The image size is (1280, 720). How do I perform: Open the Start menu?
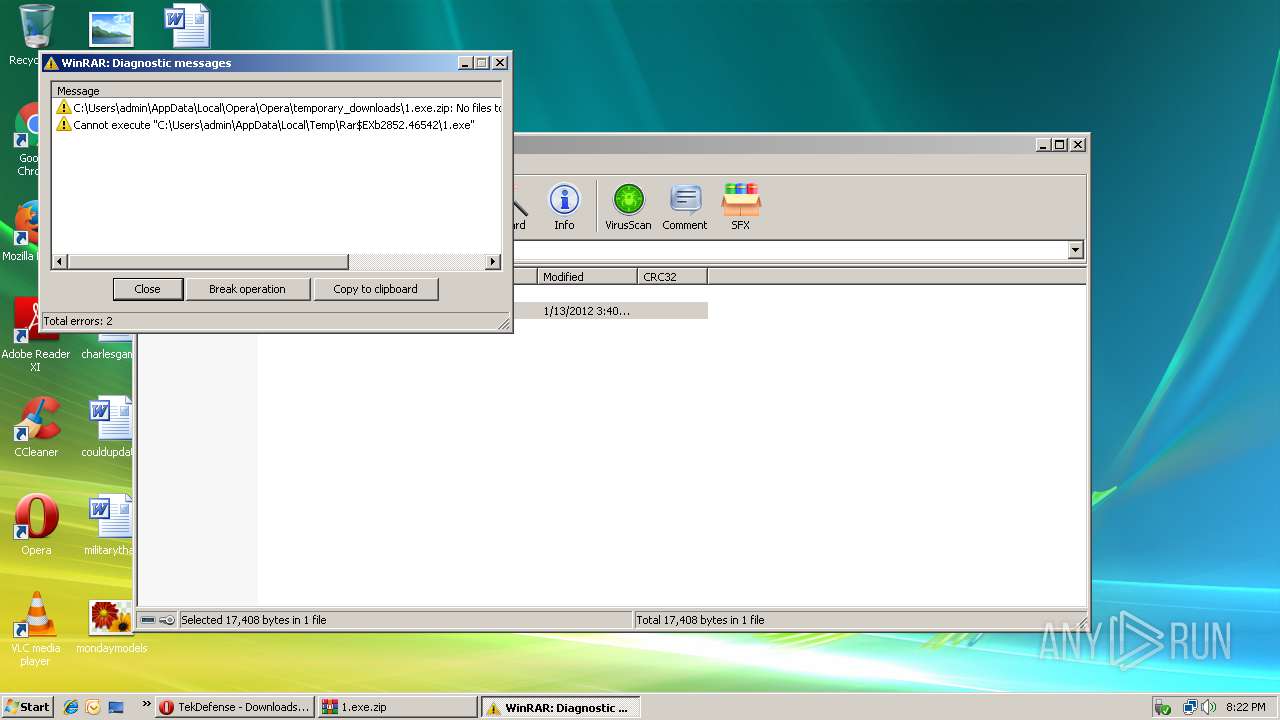tap(27, 707)
